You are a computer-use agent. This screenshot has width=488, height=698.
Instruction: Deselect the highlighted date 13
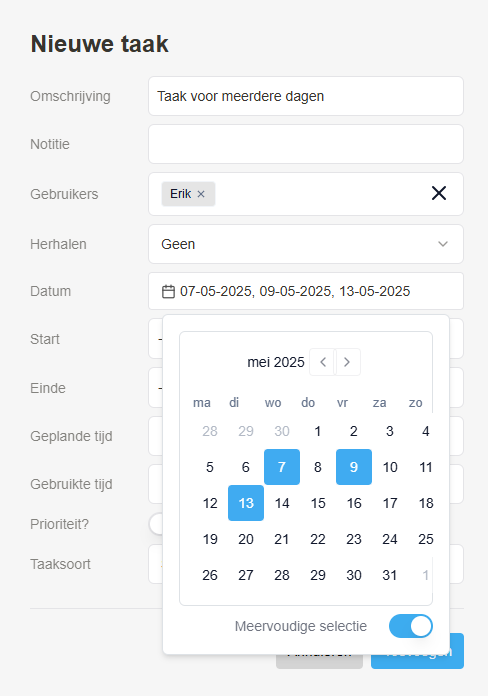pos(246,503)
